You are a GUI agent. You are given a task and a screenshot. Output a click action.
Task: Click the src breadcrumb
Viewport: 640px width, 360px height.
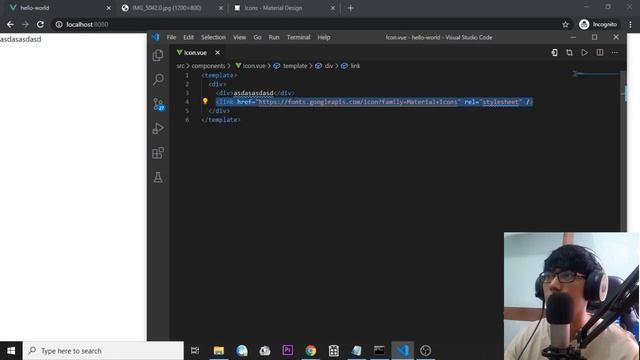coord(180,66)
